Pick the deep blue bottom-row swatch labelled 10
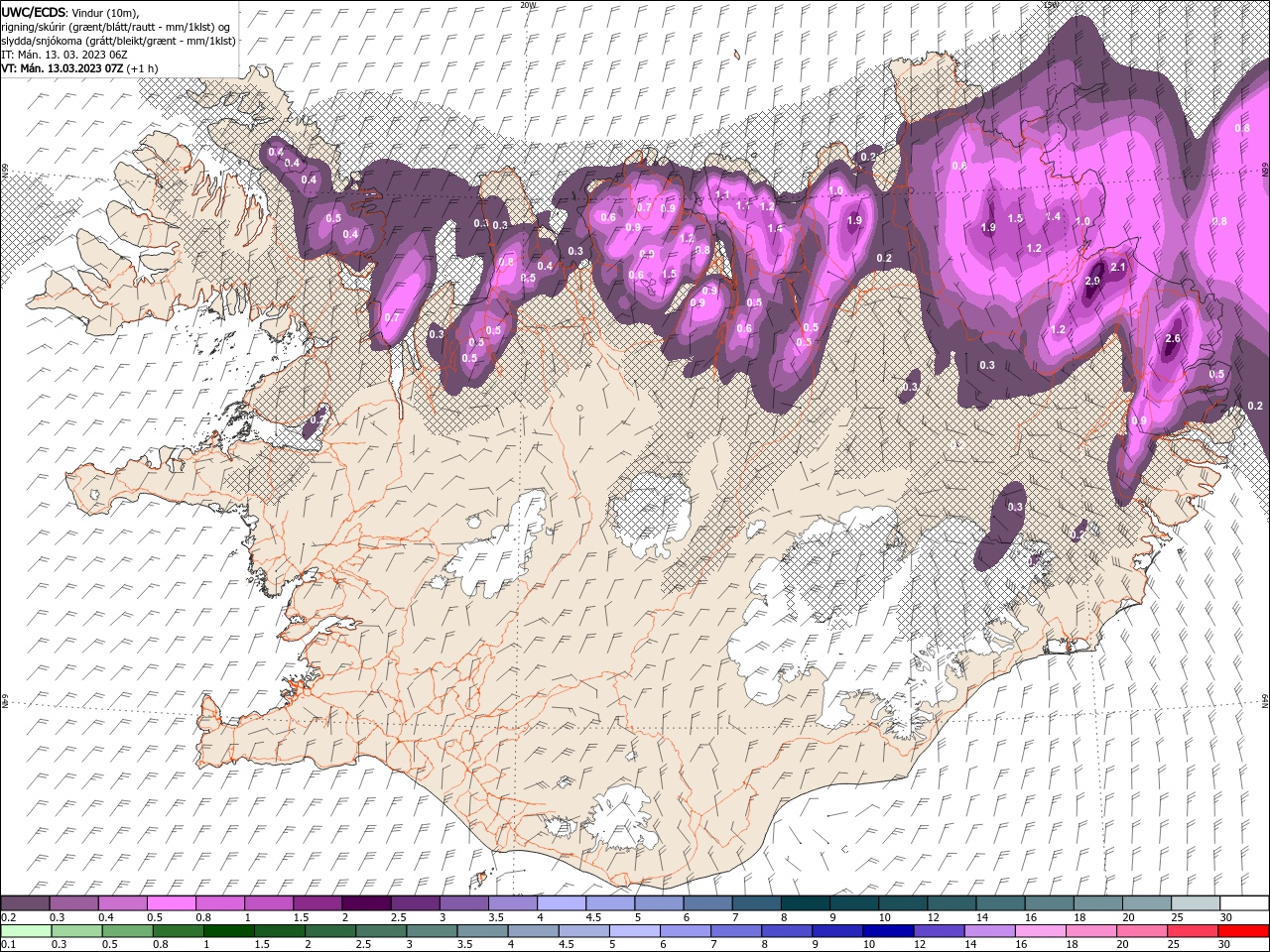The width and height of the screenshot is (1270, 952). pyautogui.click(x=886, y=931)
